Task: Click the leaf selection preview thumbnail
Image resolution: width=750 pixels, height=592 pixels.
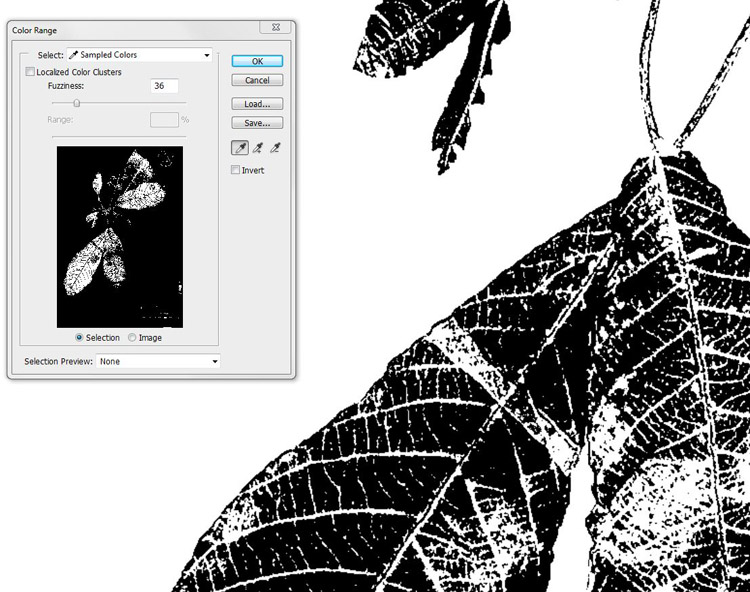Action: [120, 237]
